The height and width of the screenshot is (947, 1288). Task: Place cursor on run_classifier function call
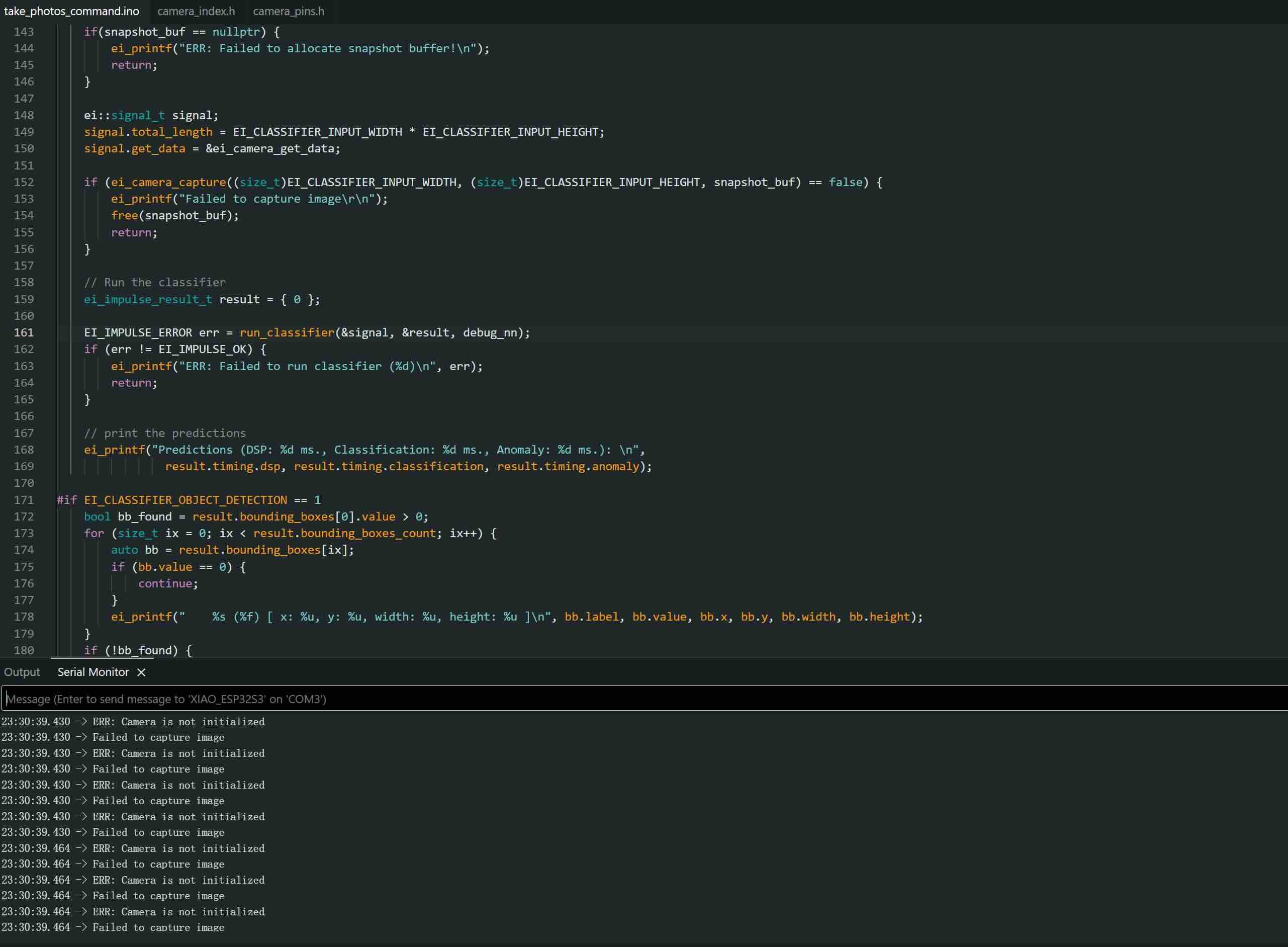coord(287,332)
